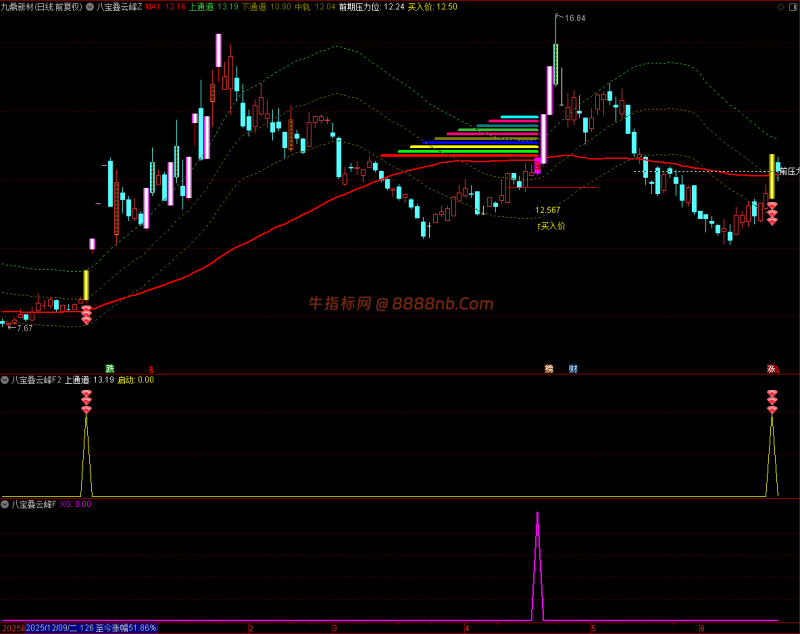This screenshot has height=634, width=800.
Task: Click the red 涨 event marker icon
Action: click(771, 368)
